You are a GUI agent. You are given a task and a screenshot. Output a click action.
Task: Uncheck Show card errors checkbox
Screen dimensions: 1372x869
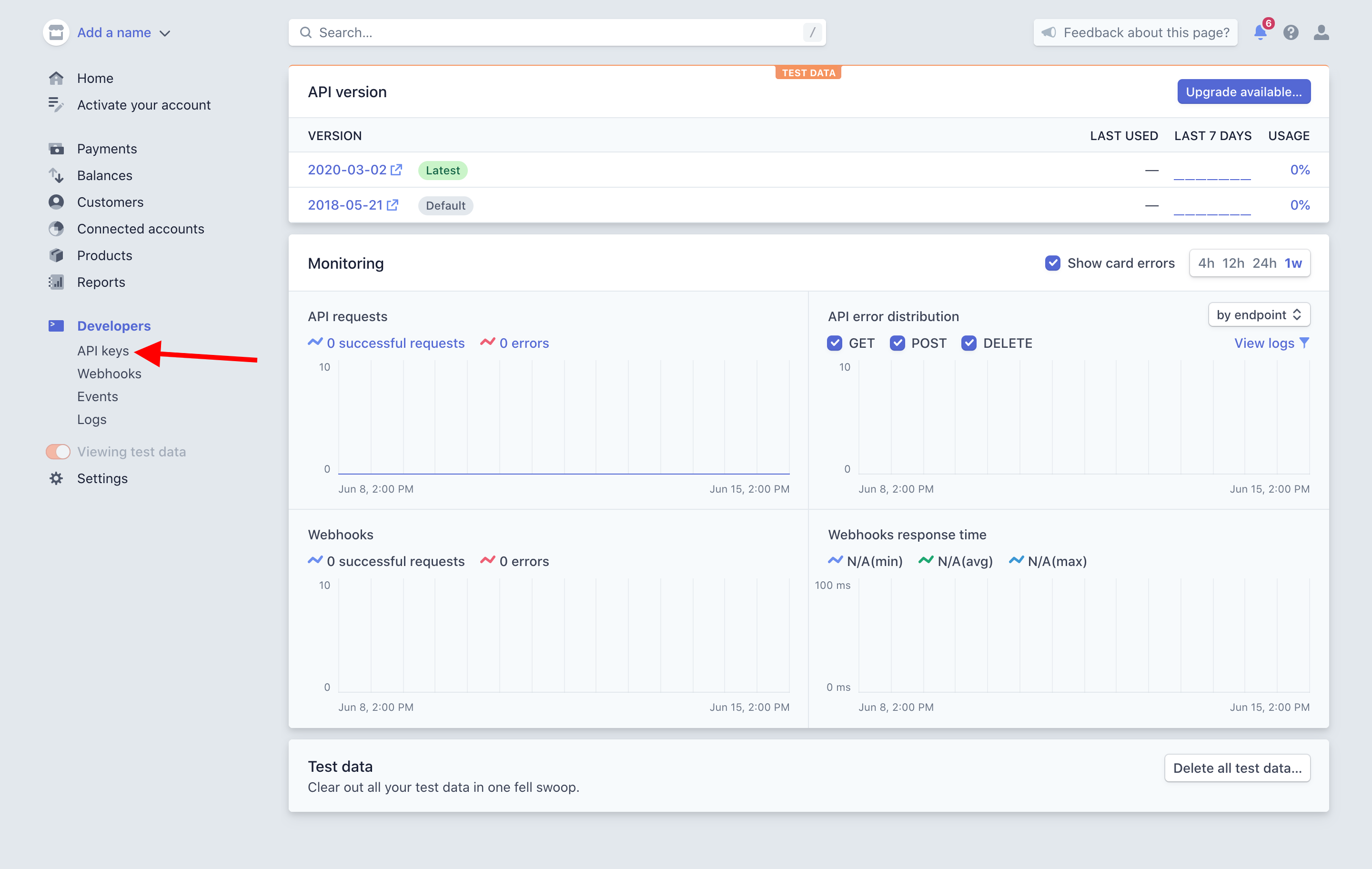[1052, 263]
